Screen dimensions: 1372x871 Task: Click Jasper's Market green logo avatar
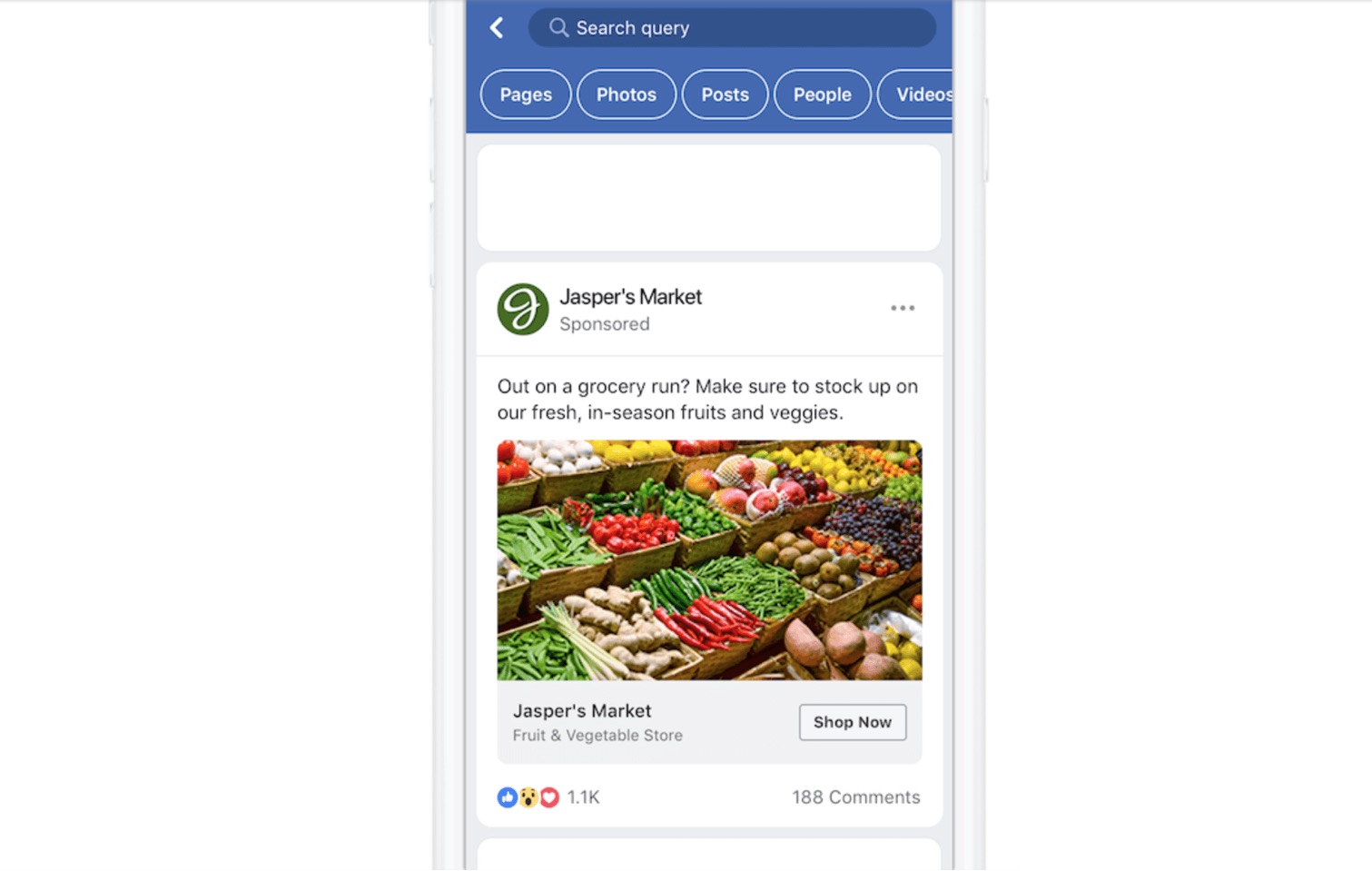[523, 309]
